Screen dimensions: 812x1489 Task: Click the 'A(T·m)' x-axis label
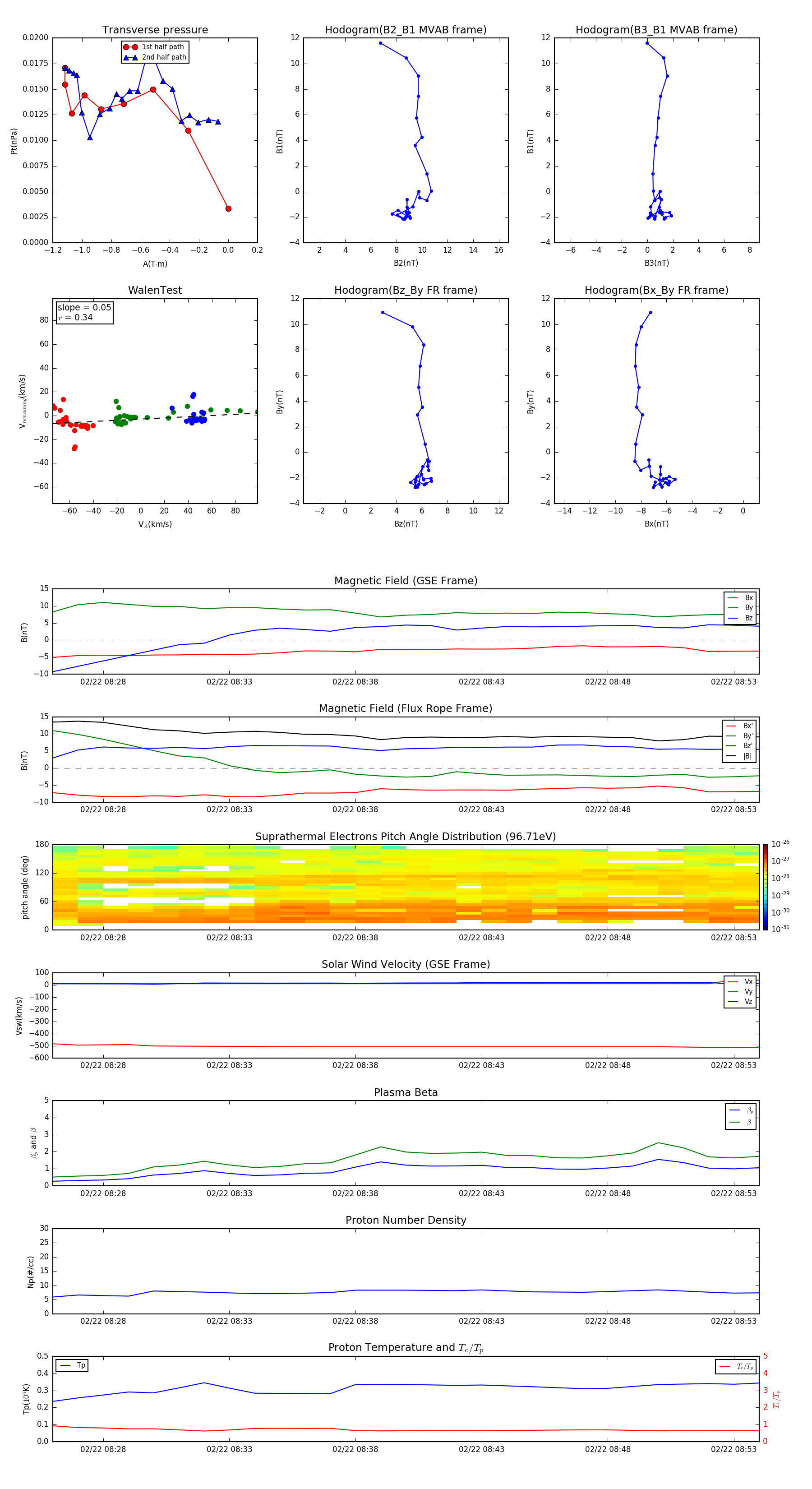[155, 264]
